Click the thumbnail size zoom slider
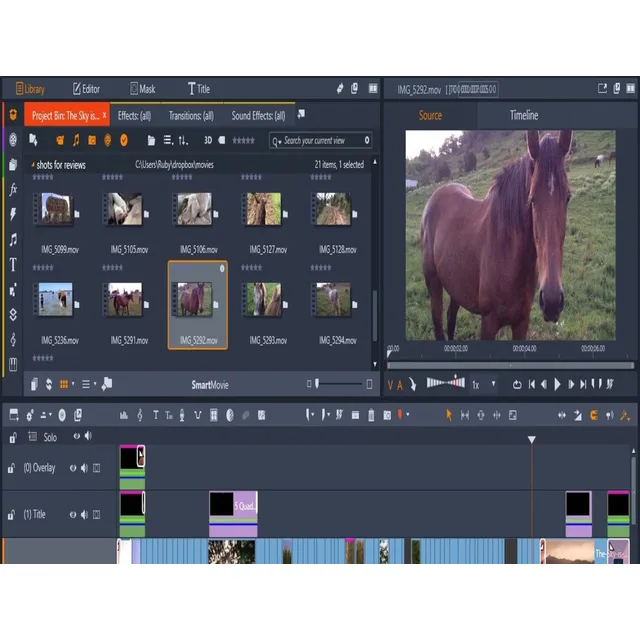 click(x=339, y=384)
